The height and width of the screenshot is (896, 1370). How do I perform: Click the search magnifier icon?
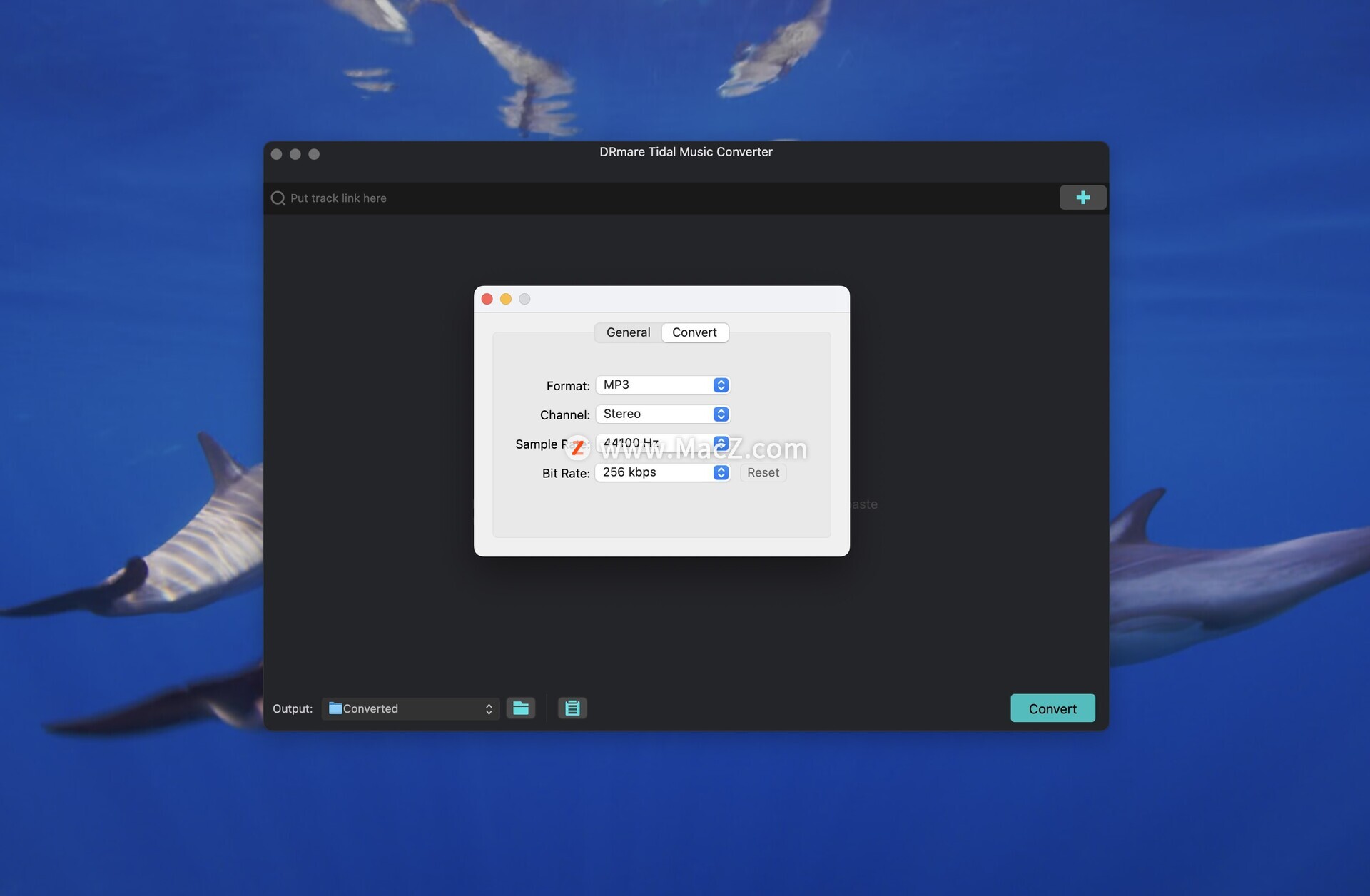click(x=278, y=198)
